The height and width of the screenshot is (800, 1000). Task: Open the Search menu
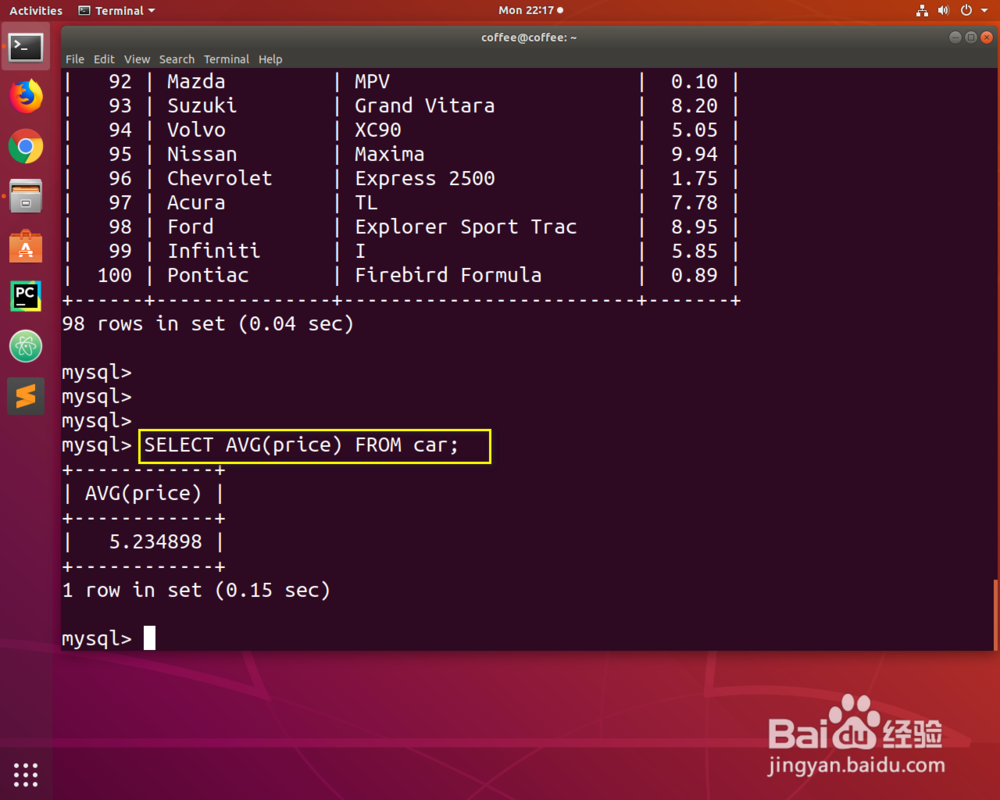(x=177, y=59)
